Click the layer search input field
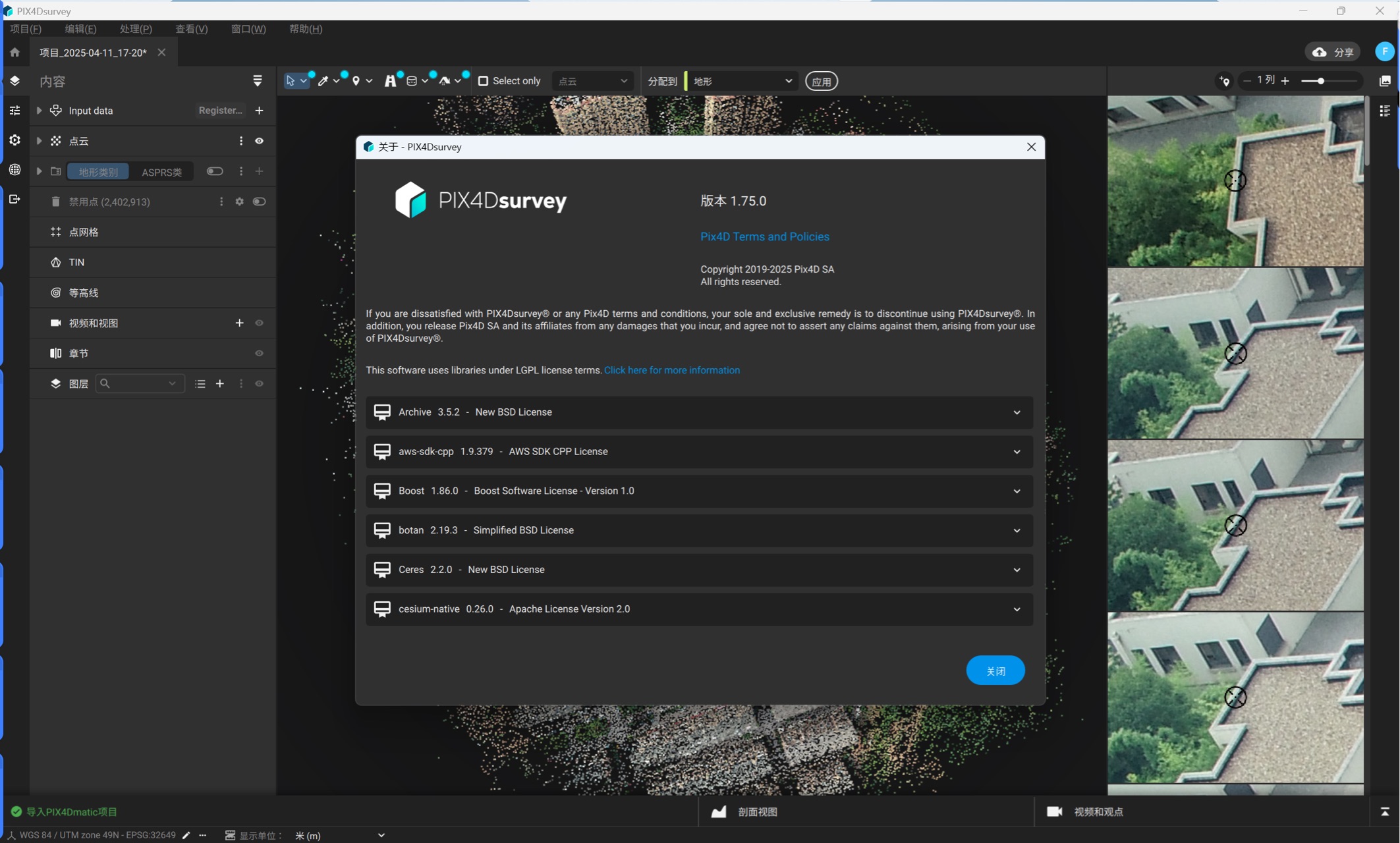The image size is (1400, 843). click(140, 384)
